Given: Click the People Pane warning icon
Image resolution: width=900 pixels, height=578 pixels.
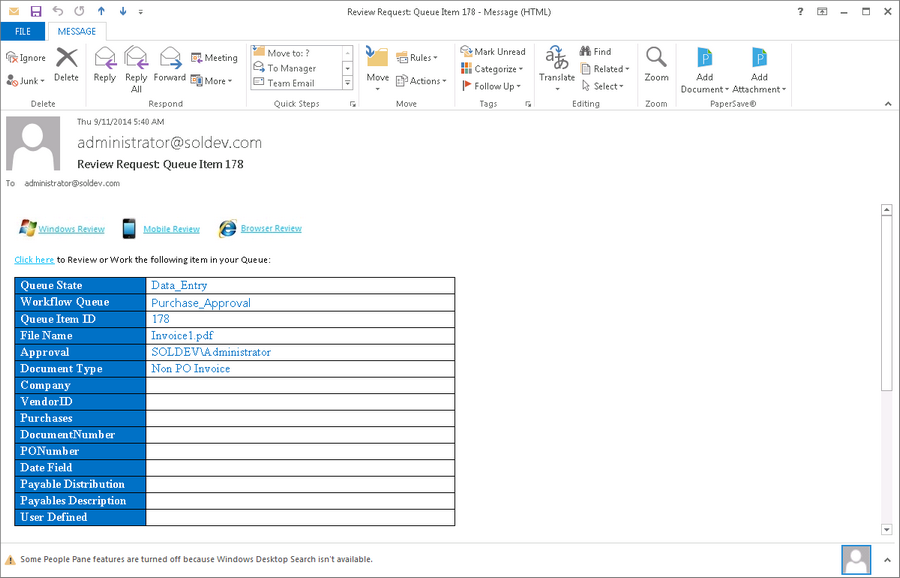Looking at the screenshot, I should 10,560.
